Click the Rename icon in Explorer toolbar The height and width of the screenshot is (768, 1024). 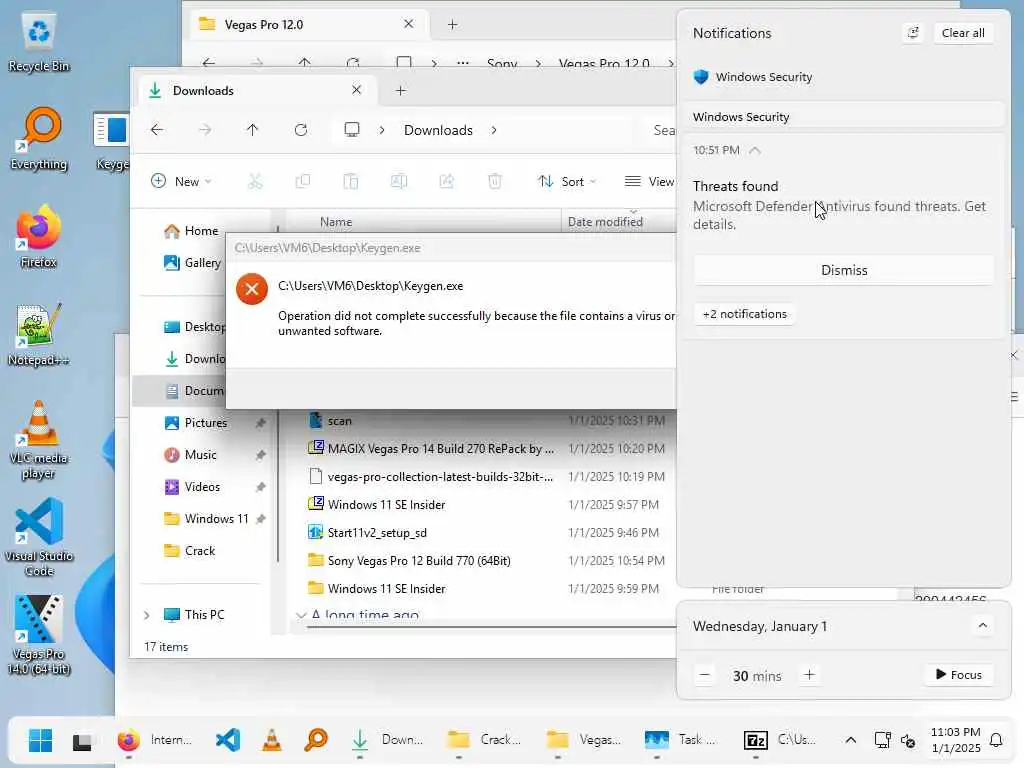point(398,181)
